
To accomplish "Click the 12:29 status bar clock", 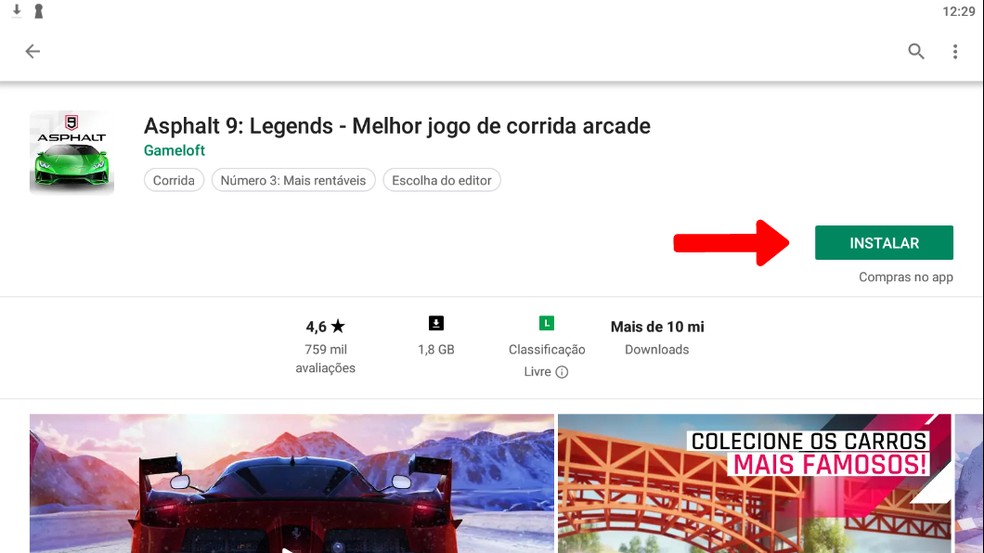I will click(958, 11).
